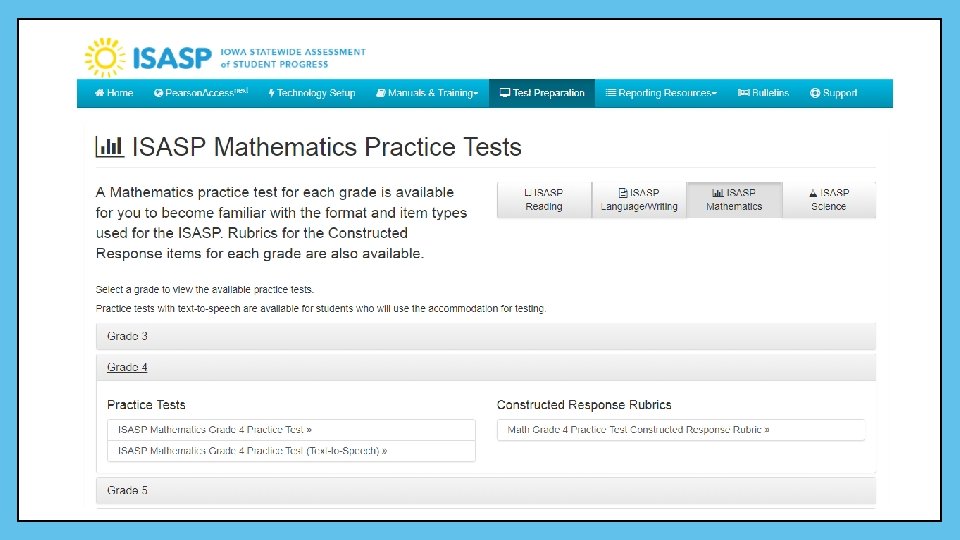Viewport: 960px width, 540px height.
Task: Click 'Select a grade to view' instruction text
Action: [204, 290]
